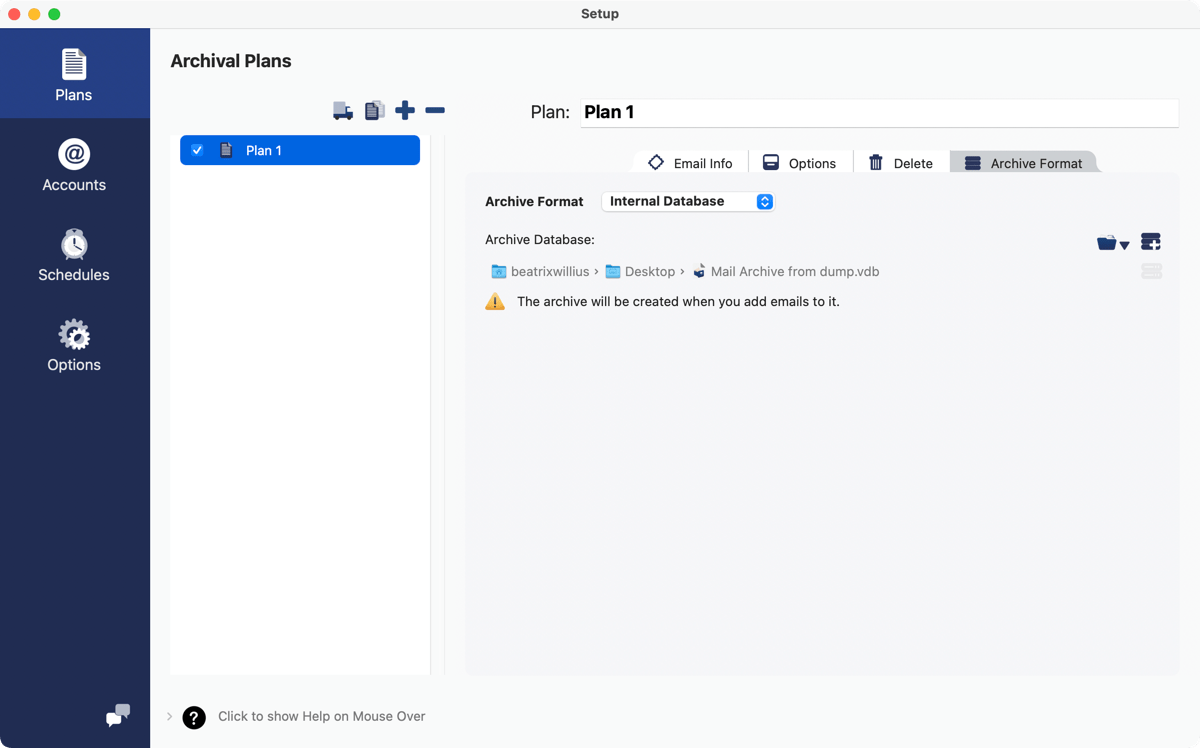Add a new archival plan with the plus icon
The height and width of the screenshot is (748, 1200).
(405, 110)
